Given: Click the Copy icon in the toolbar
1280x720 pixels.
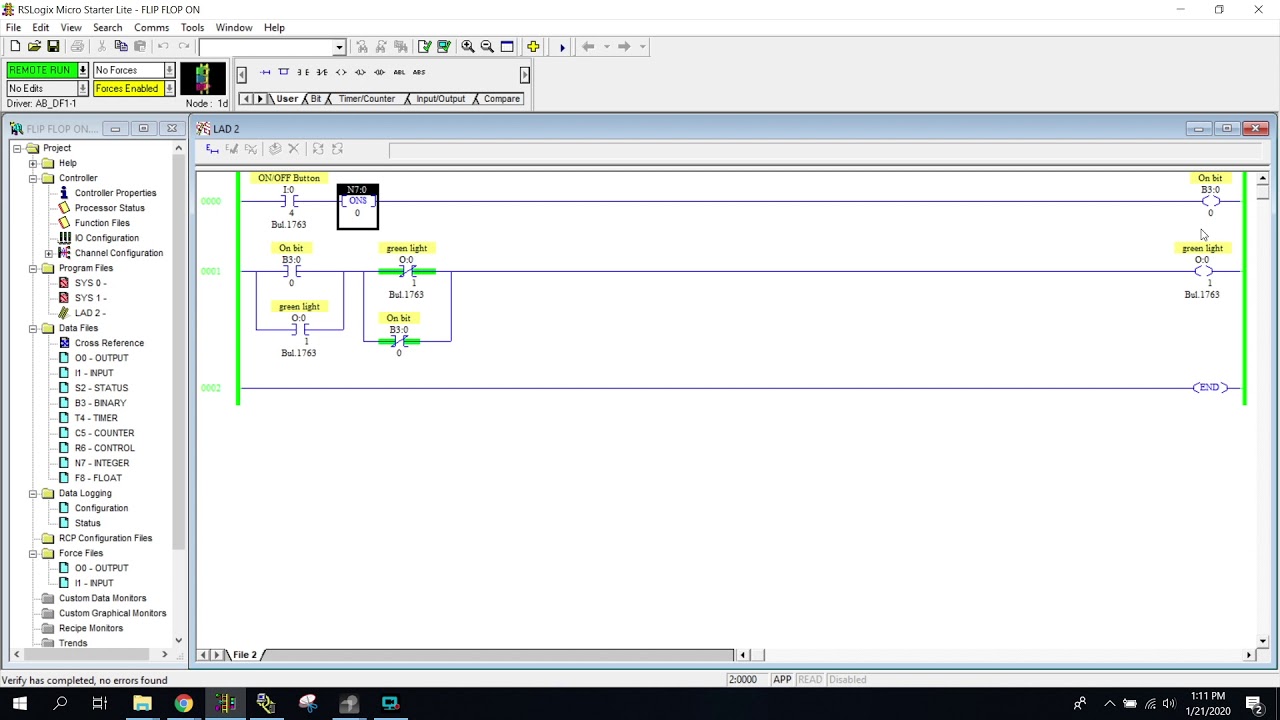Looking at the screenshot, I should point(121,47).
